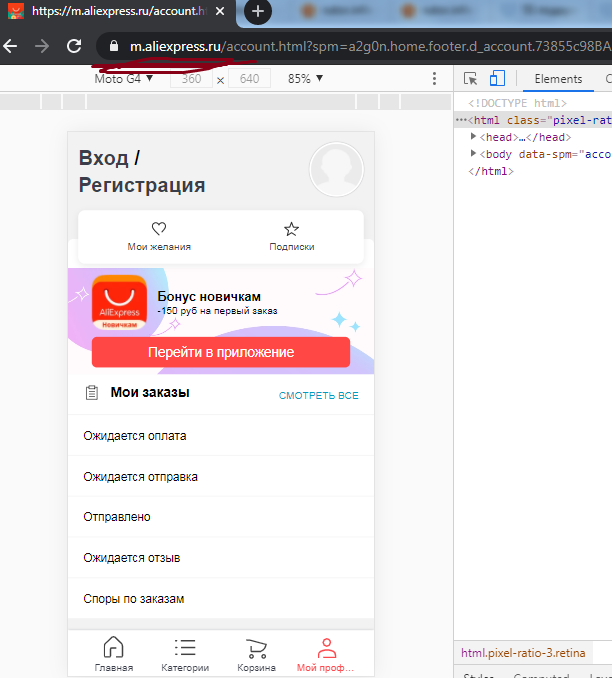Open a new browser tab with plus
Screen dimensions: 612x678
258,11
